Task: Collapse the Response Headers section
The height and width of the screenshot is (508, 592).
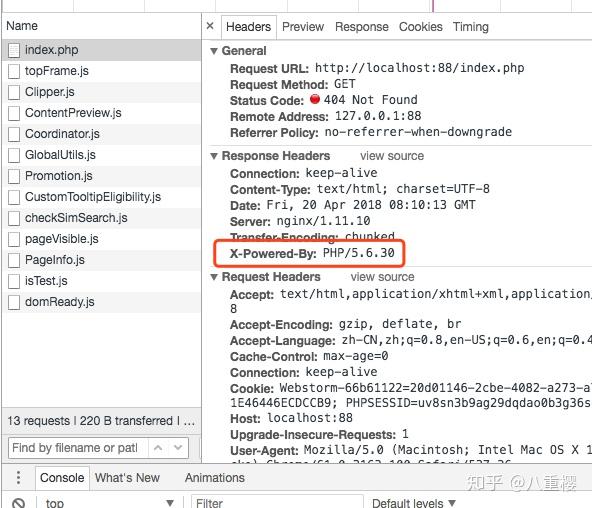Action: [214, 155]
